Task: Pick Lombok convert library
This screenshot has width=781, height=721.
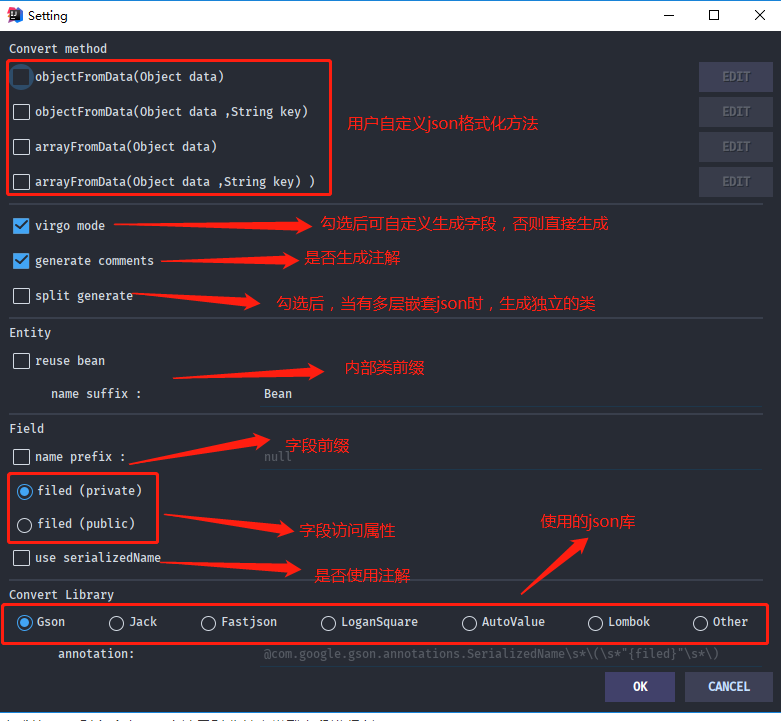Action: pos(595,623)
